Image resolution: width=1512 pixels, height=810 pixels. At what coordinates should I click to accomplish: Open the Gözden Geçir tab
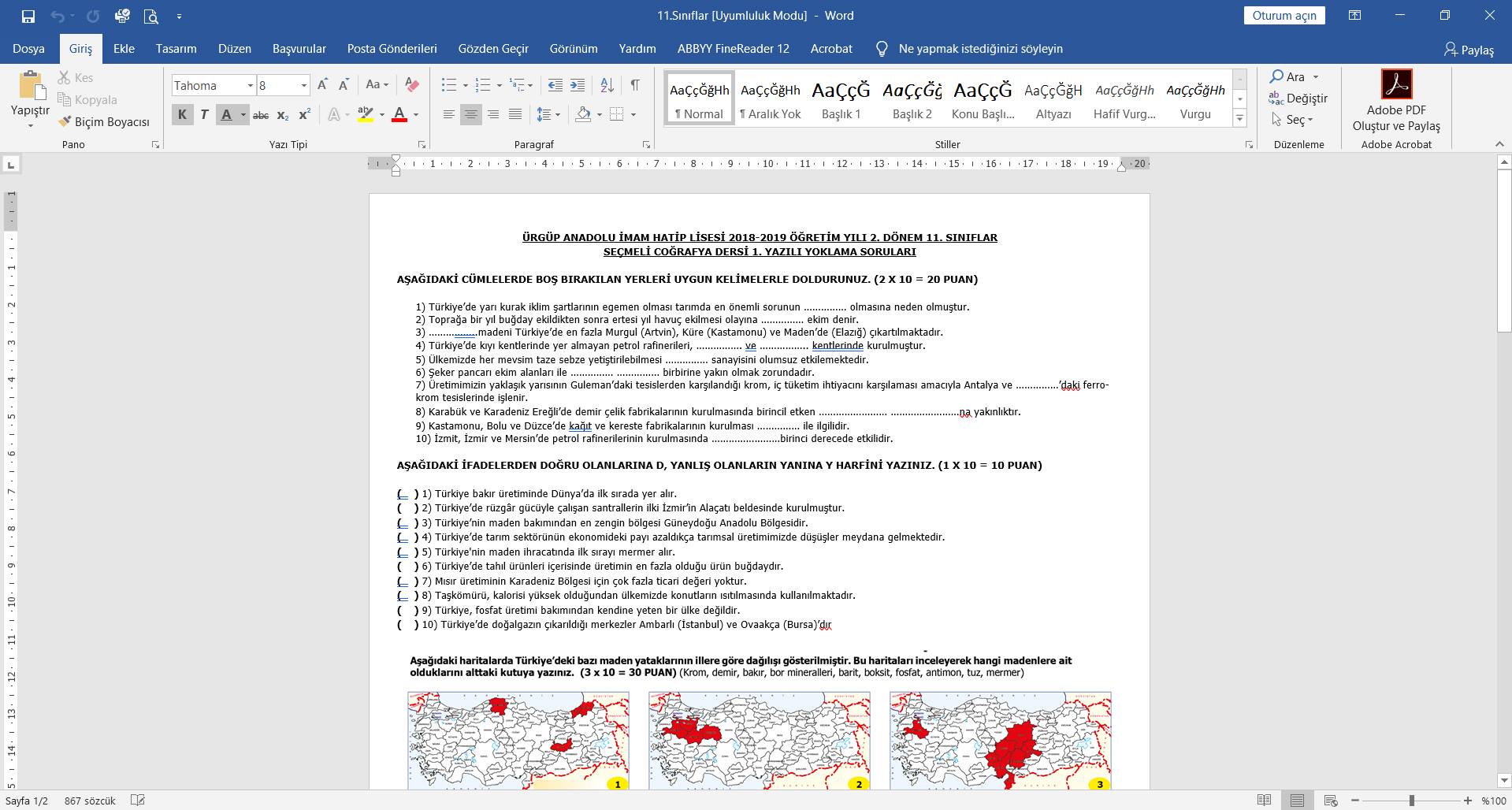click(x=493, y=49)
